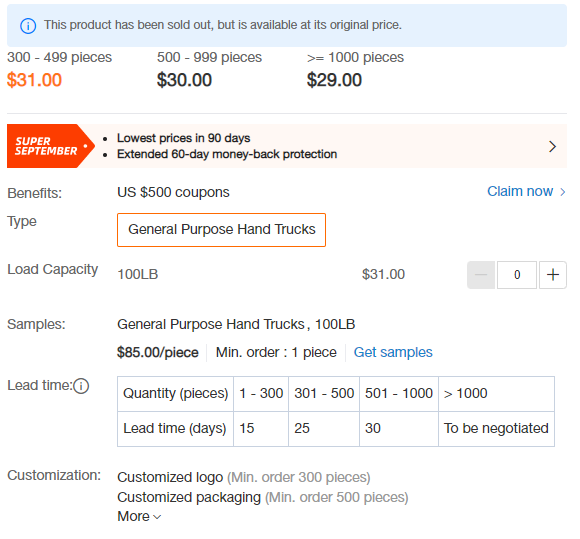The height and width of the screenshot is (539, 580).
Task: Click the Customized packaging option
Action: pyautogui.click(x=189, y=497)
